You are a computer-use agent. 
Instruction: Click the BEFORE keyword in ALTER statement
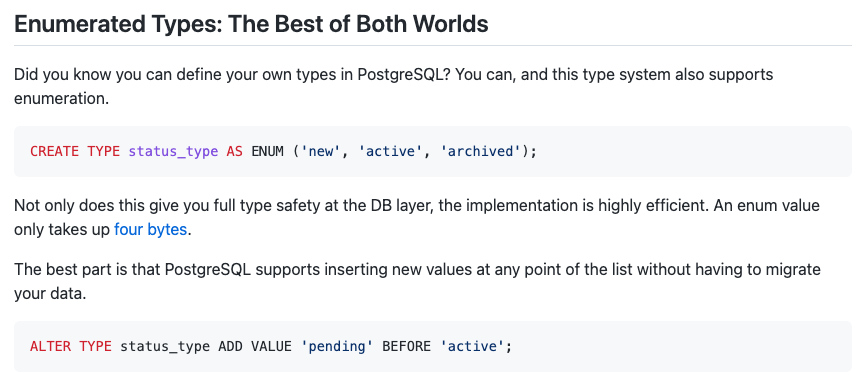coord(406,346)
